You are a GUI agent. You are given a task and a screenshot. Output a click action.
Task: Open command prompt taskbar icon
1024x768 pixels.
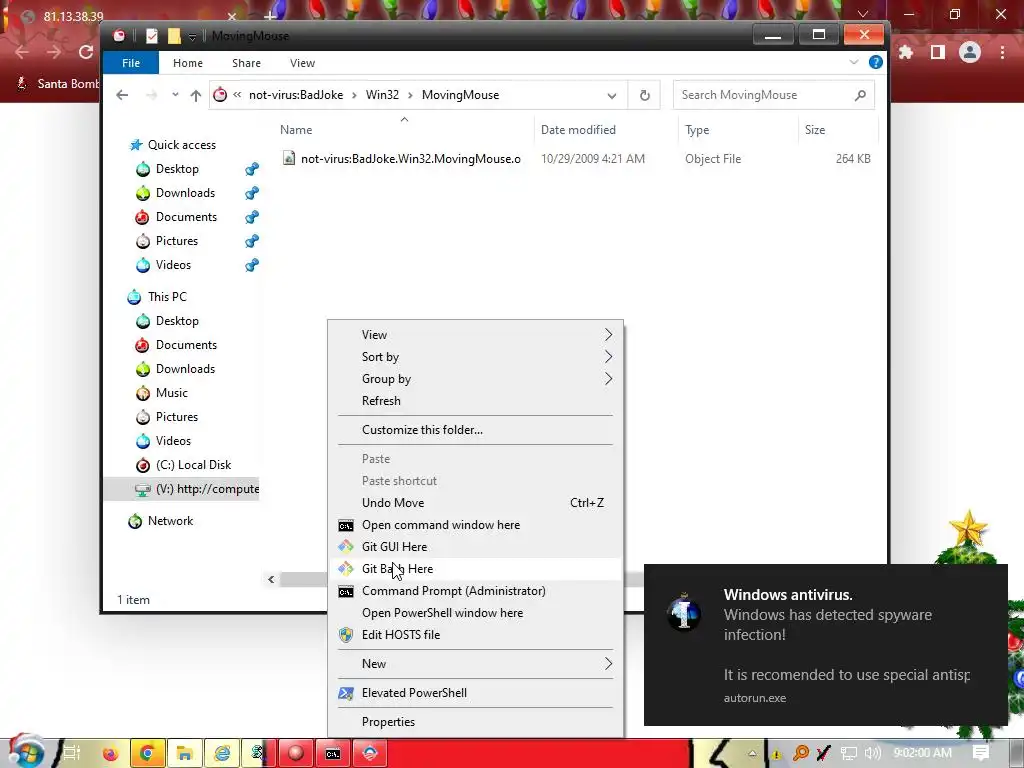[x=333, y=754]
